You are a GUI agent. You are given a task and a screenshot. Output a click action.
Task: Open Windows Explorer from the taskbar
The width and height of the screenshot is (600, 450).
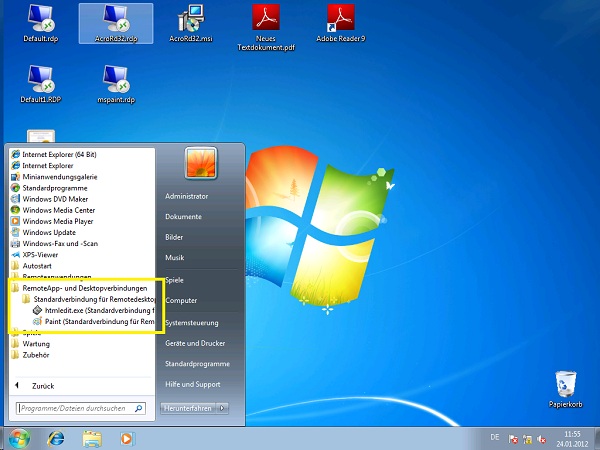pyautogui.click(x=92, y=439)
